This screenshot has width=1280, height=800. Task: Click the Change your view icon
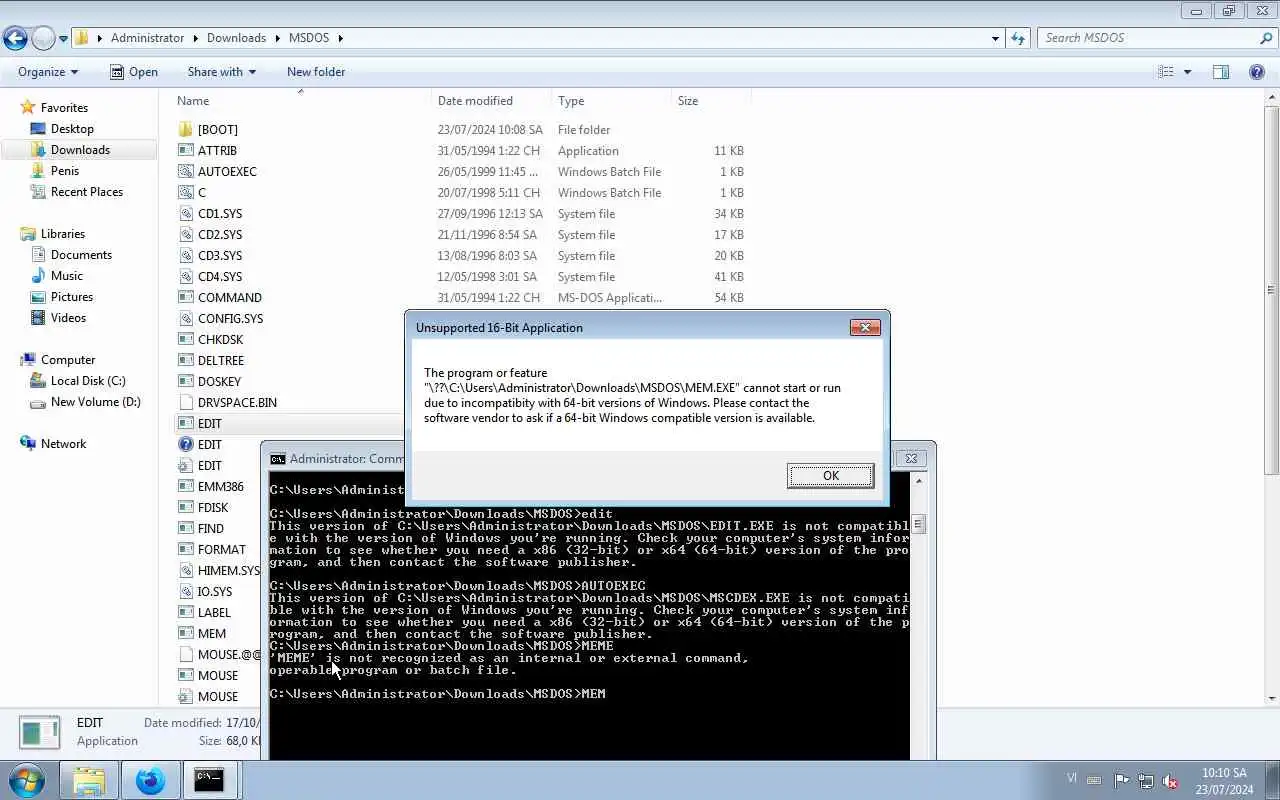1166,72
